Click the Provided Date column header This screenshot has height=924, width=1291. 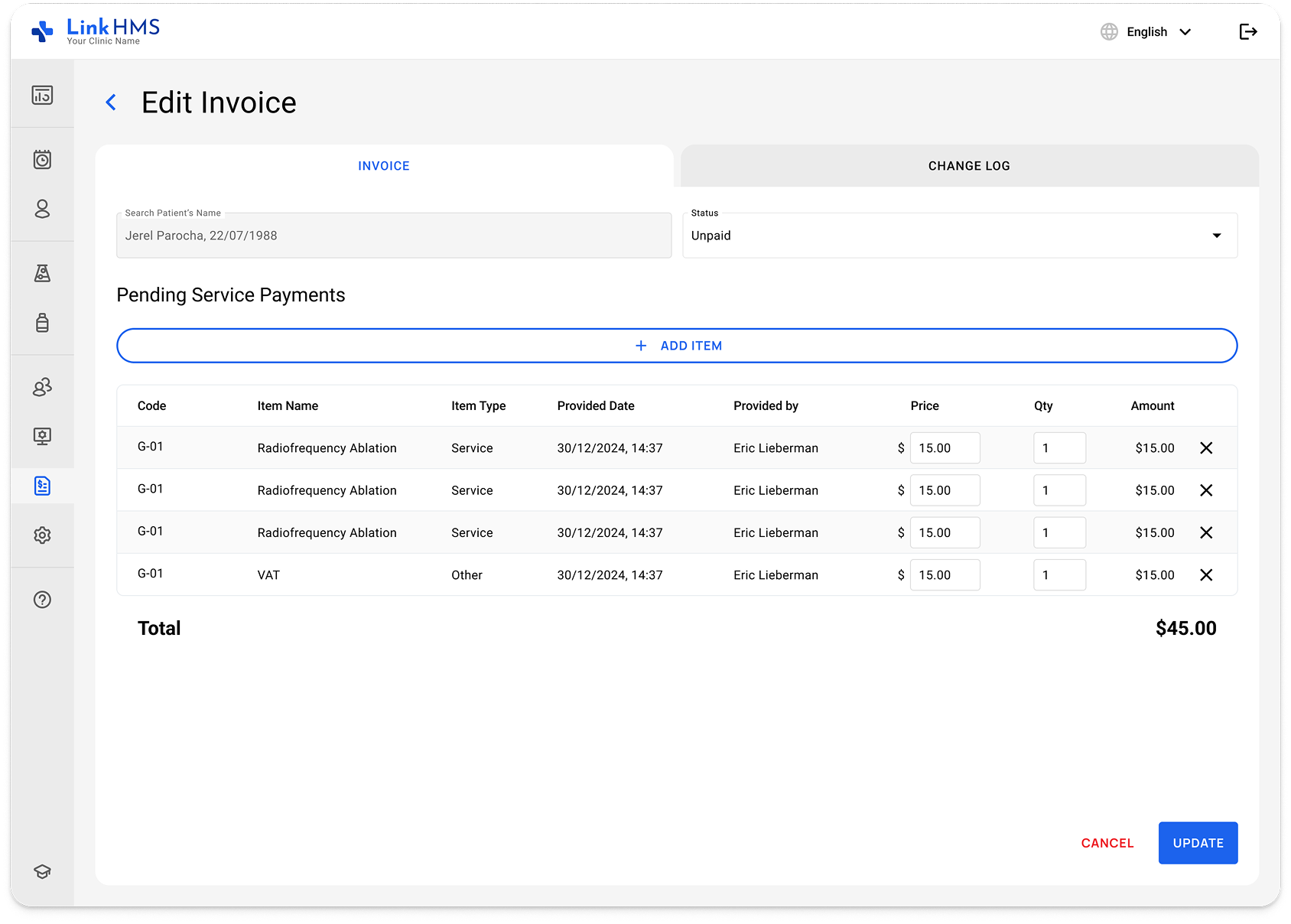[596, 406]
